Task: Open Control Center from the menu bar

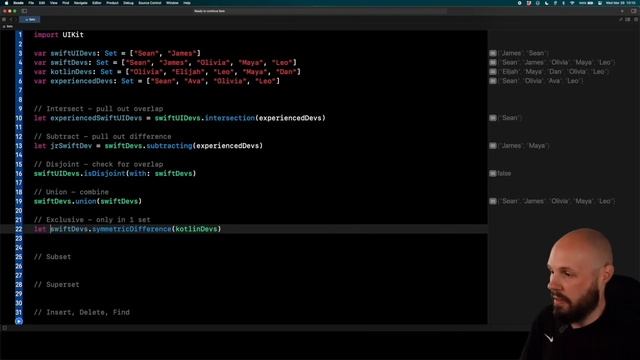Action: point(600,3)
